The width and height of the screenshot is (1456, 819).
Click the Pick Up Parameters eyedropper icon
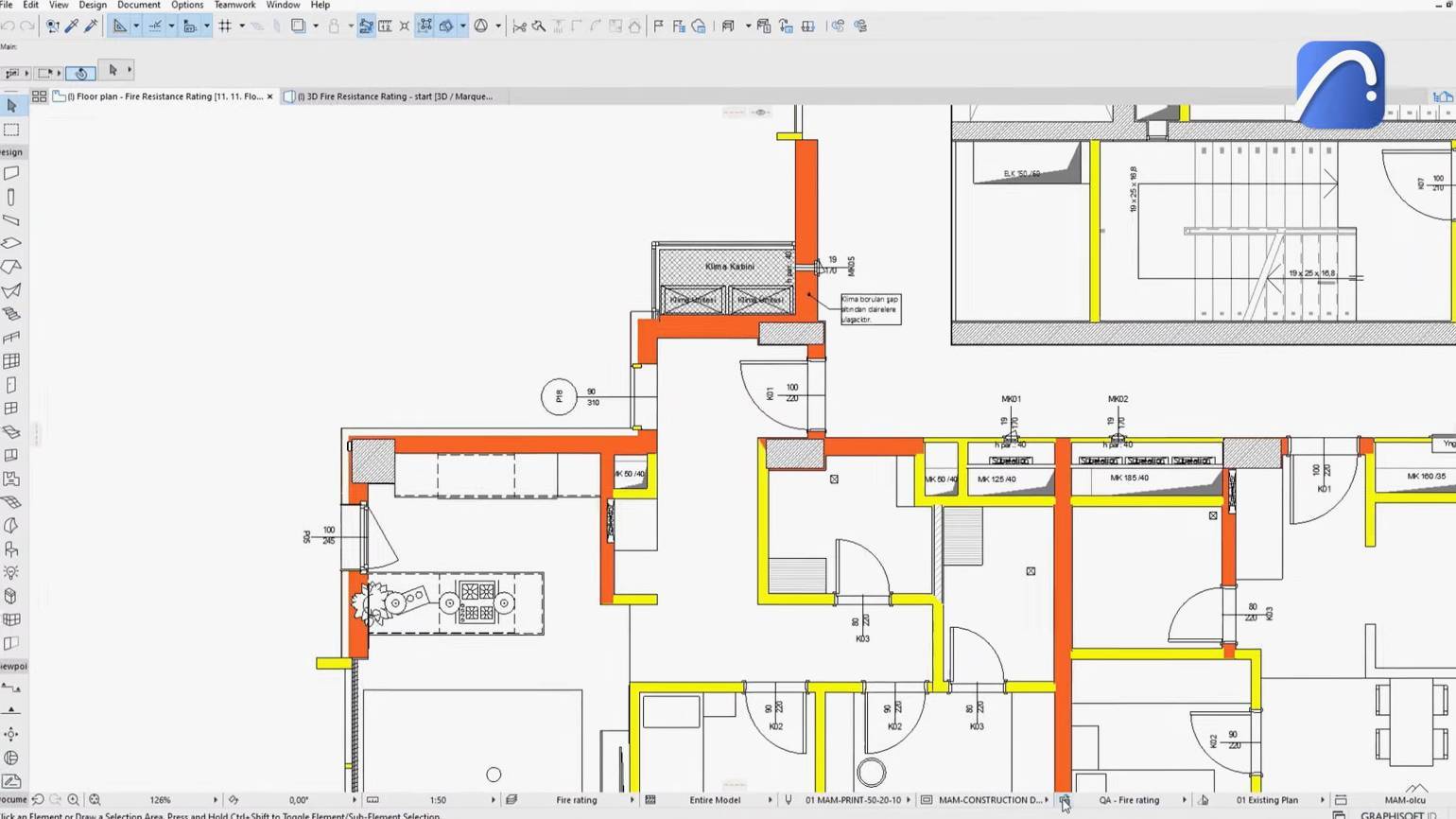coord(72,26)
